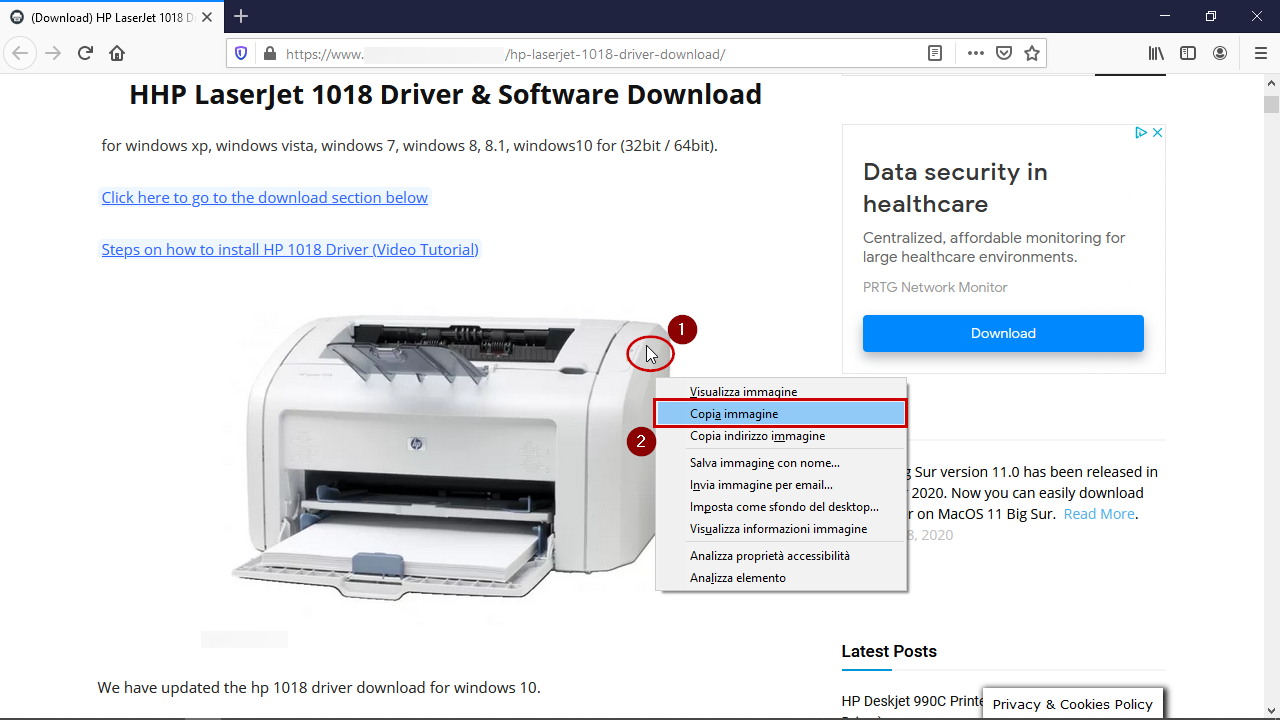Minimize the Firefox window
The image size is (1280, 720).
(x=1164, y=16)
